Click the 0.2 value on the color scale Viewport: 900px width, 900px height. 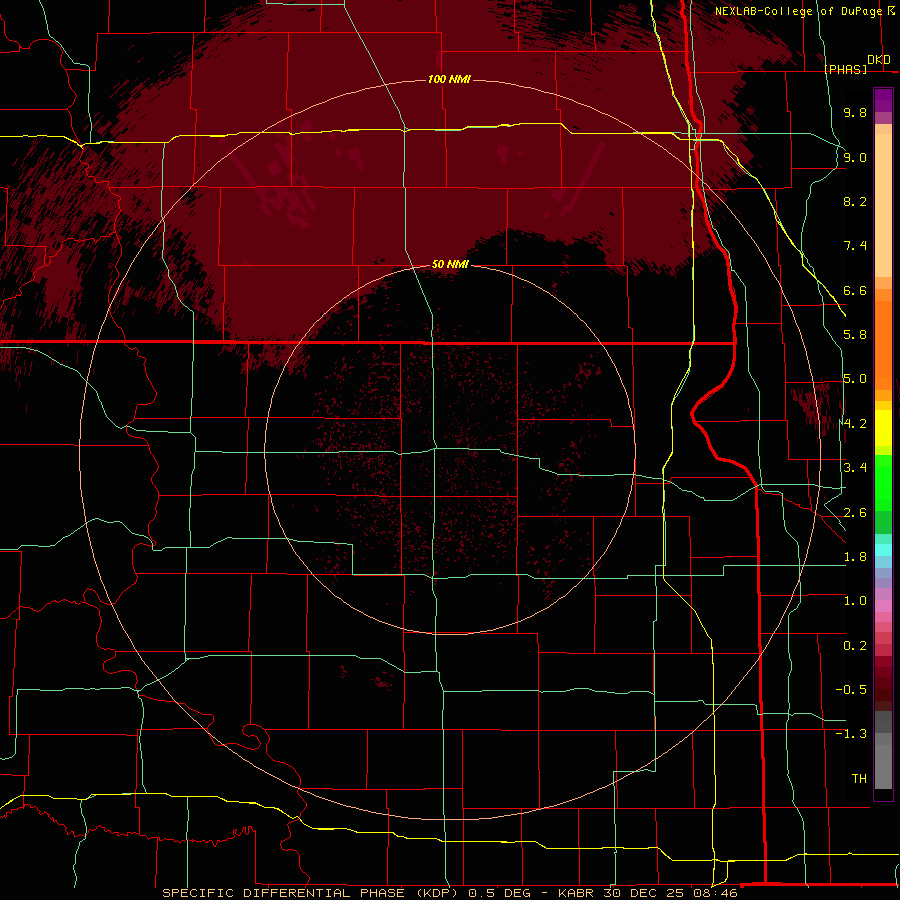click(855, 646)
